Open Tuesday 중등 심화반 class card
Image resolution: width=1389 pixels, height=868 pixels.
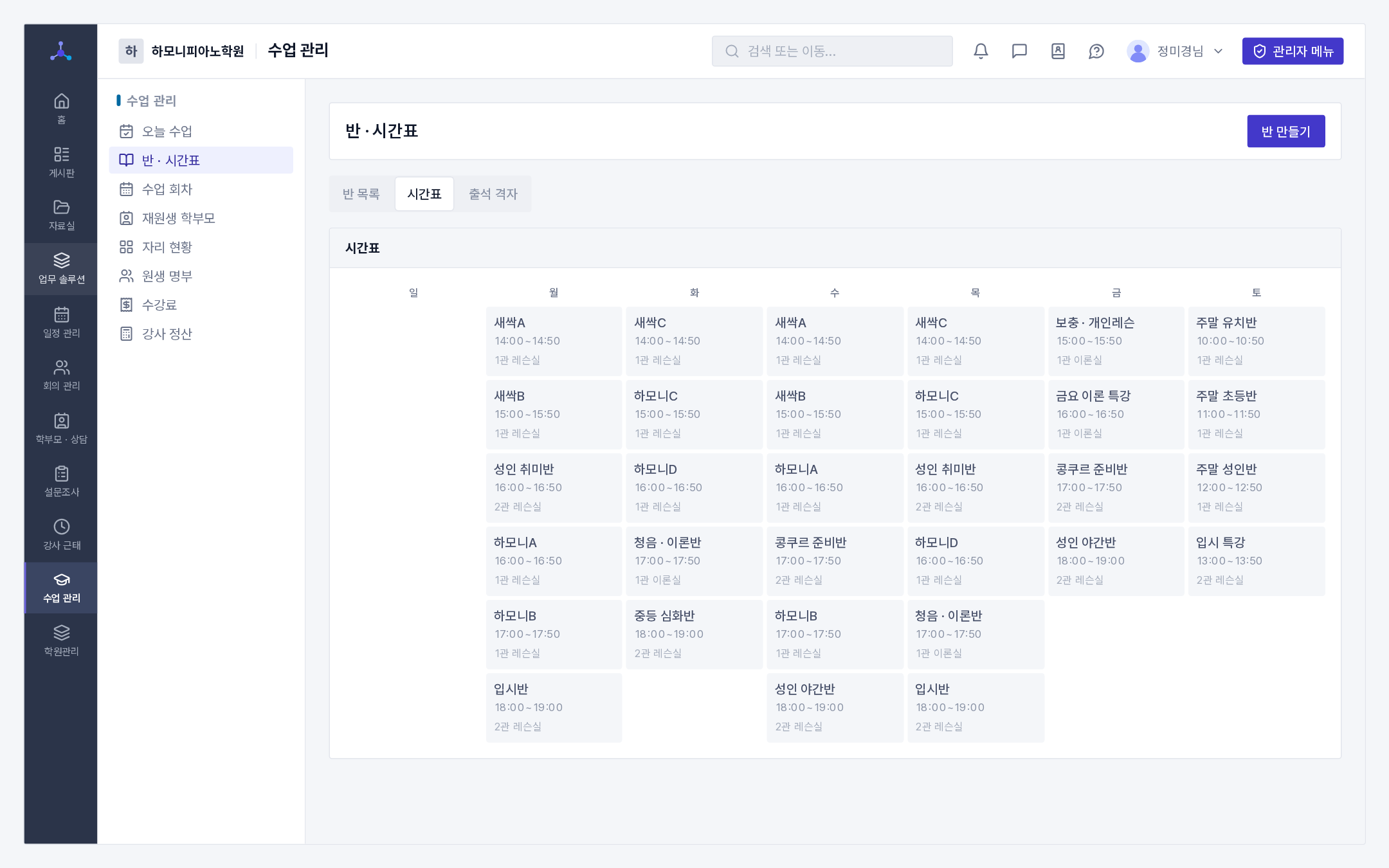point(694,635)
